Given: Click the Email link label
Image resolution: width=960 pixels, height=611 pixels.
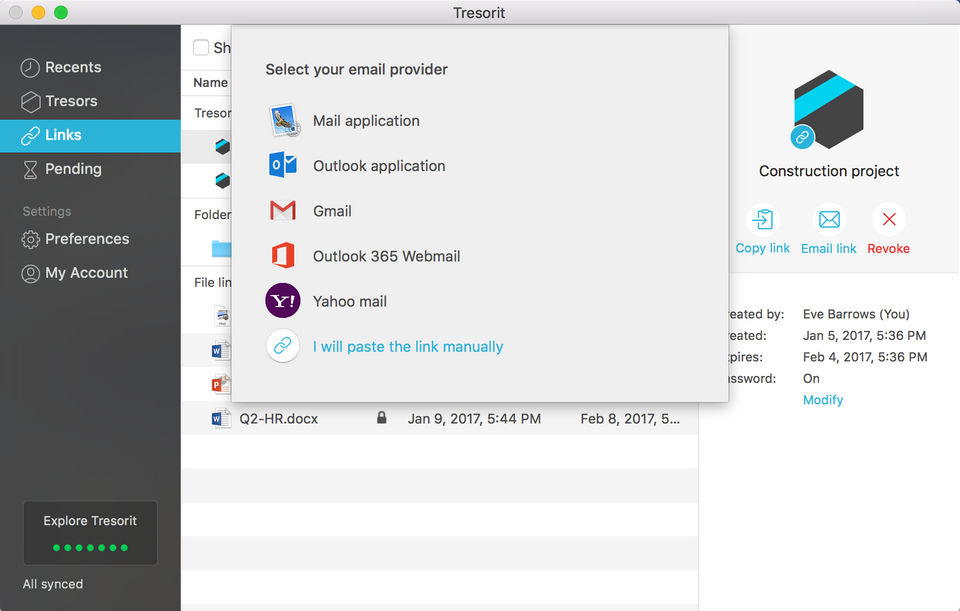Looking at the screenshot, I should [x=829, y=249].
